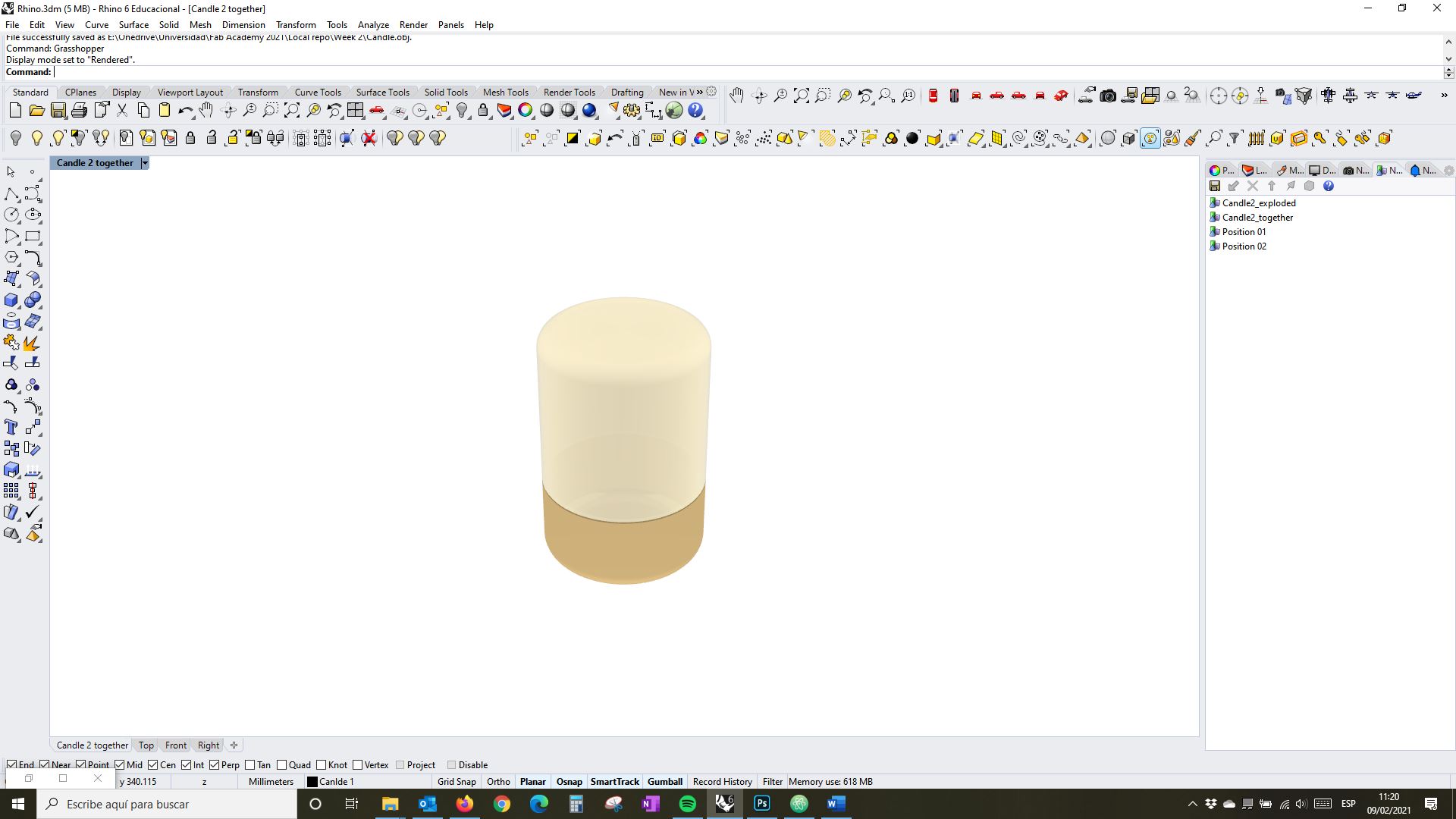The height and width of the screenshot is (819, 1456).
Task: Toggle Grid Snap in status bar
Action: coord(457,781)
